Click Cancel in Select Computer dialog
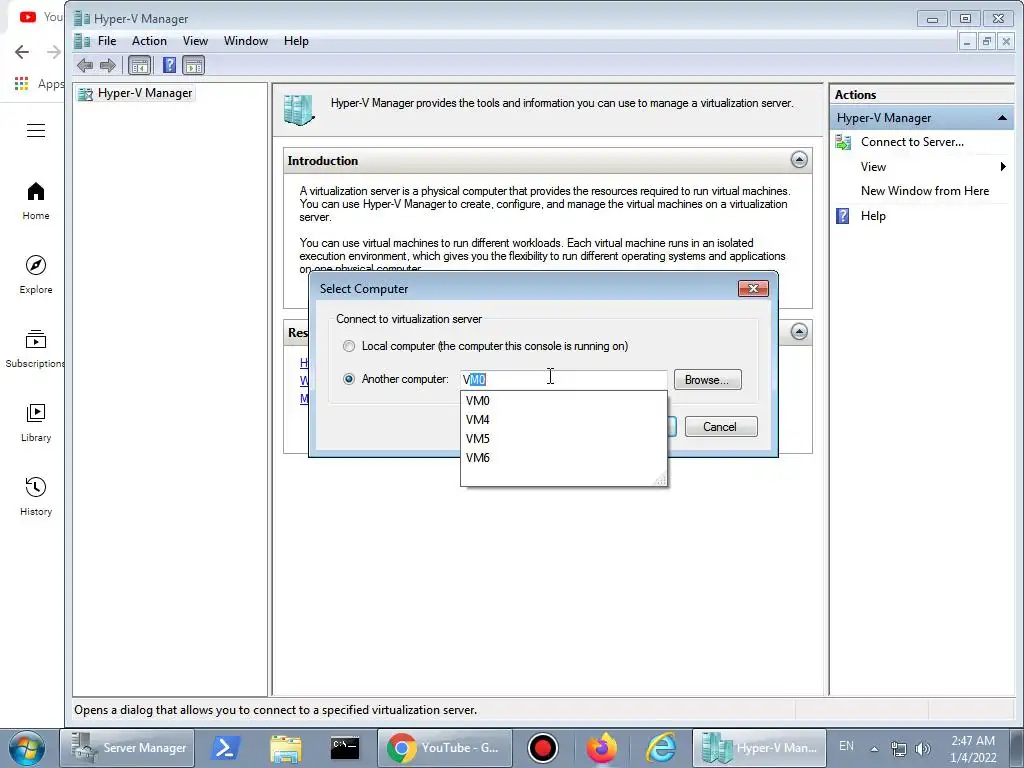The image size is (1024, 768). [x=721, y=426]
